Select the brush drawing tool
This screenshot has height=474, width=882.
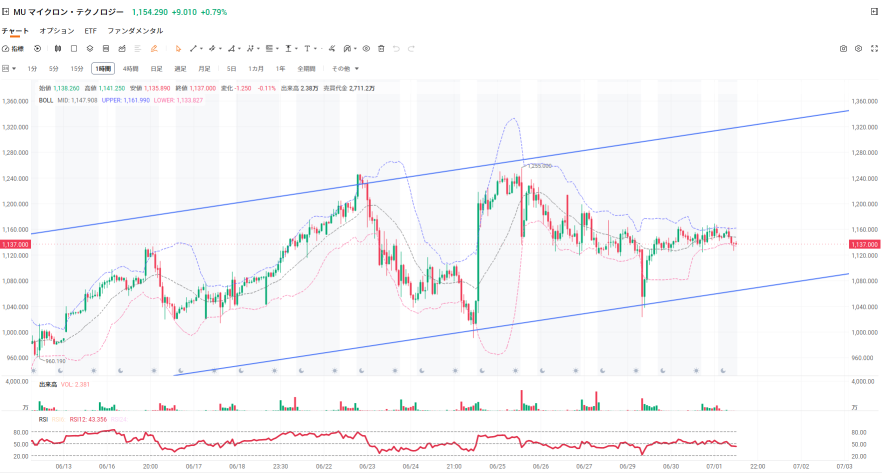coord(212,49)
